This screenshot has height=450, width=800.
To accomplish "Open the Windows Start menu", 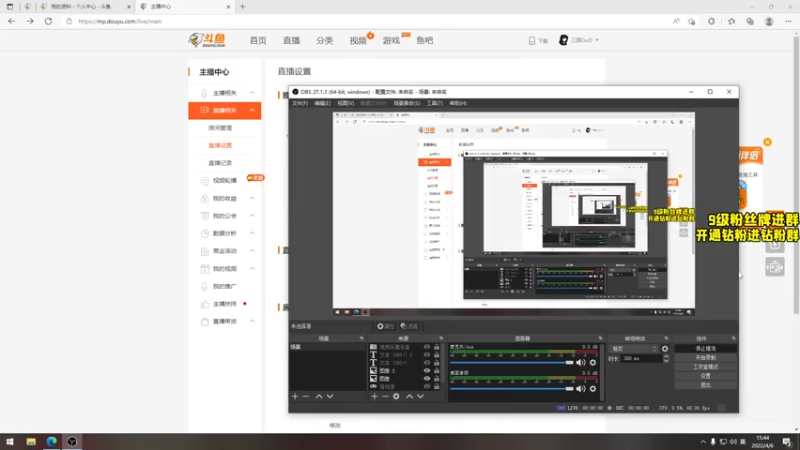I will pyautogui.click(x=10, y=441).
